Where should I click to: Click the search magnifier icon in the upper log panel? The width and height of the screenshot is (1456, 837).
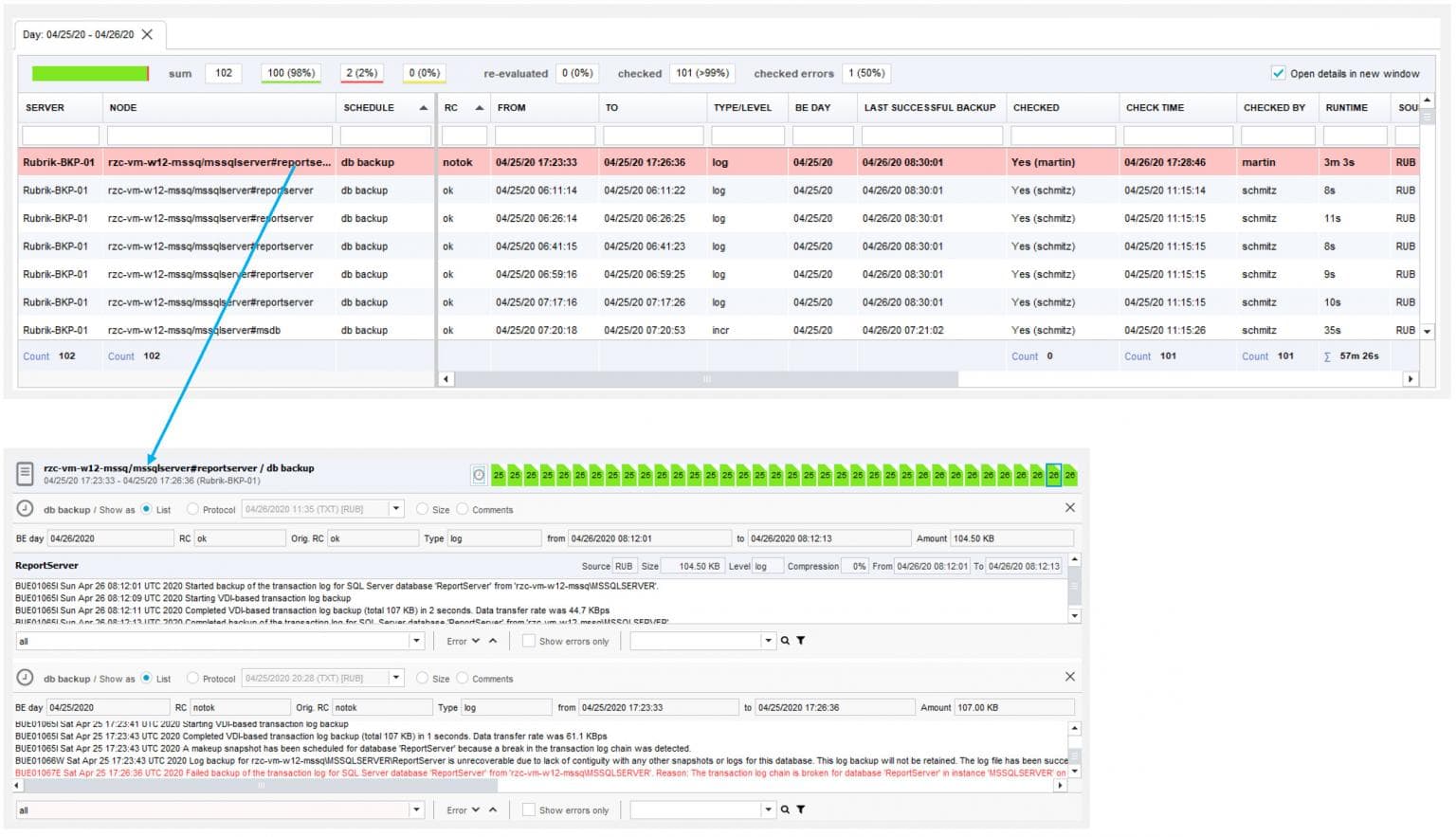click(787, 641)
